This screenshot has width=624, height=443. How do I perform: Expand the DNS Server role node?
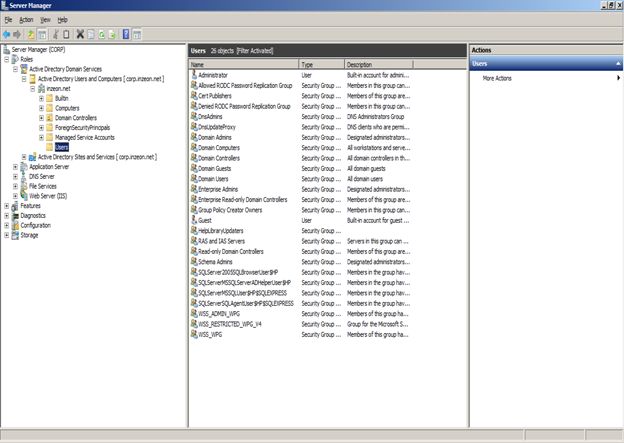15,176
